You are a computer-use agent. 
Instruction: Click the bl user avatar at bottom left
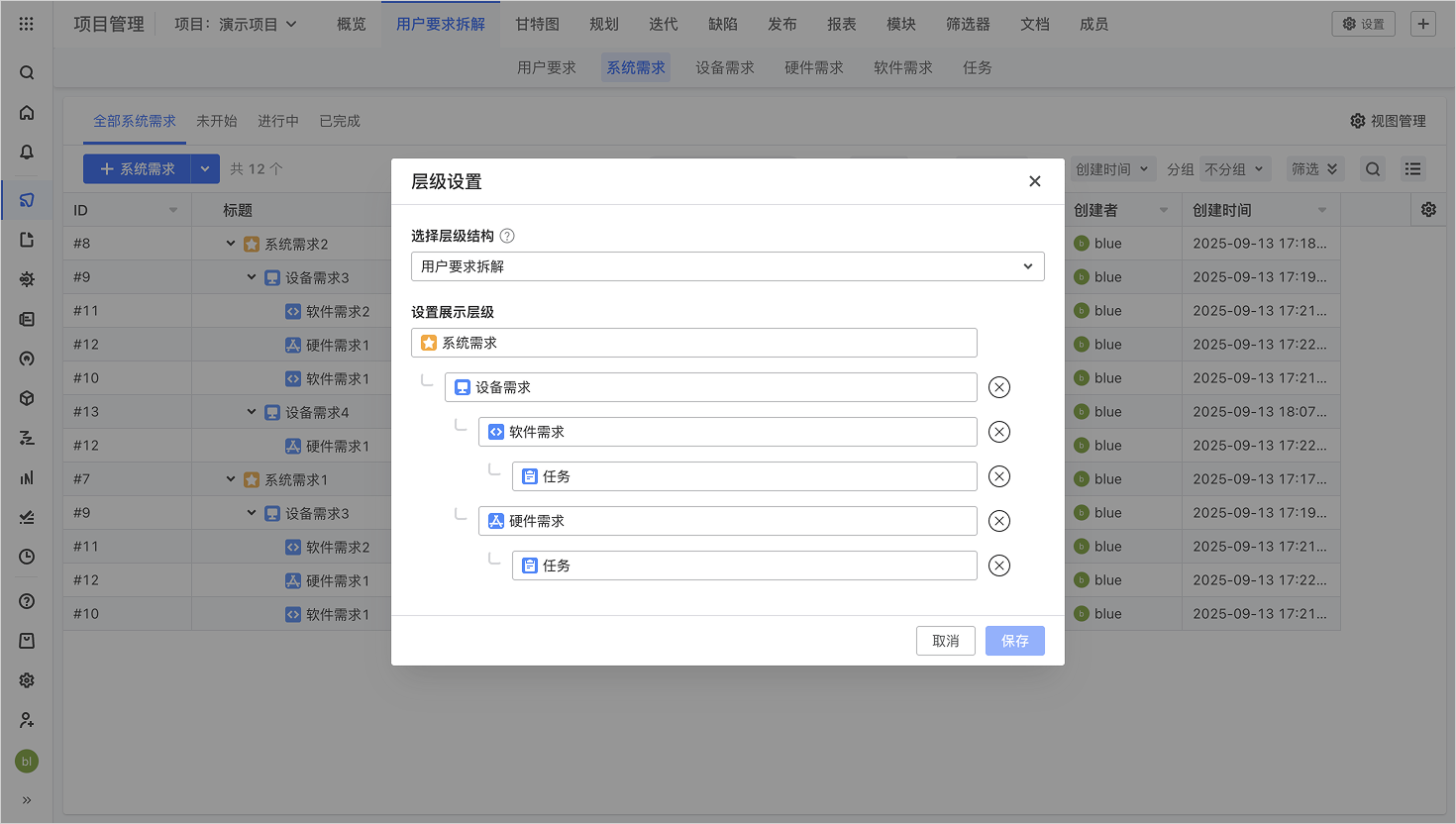[x=26, y=761]
